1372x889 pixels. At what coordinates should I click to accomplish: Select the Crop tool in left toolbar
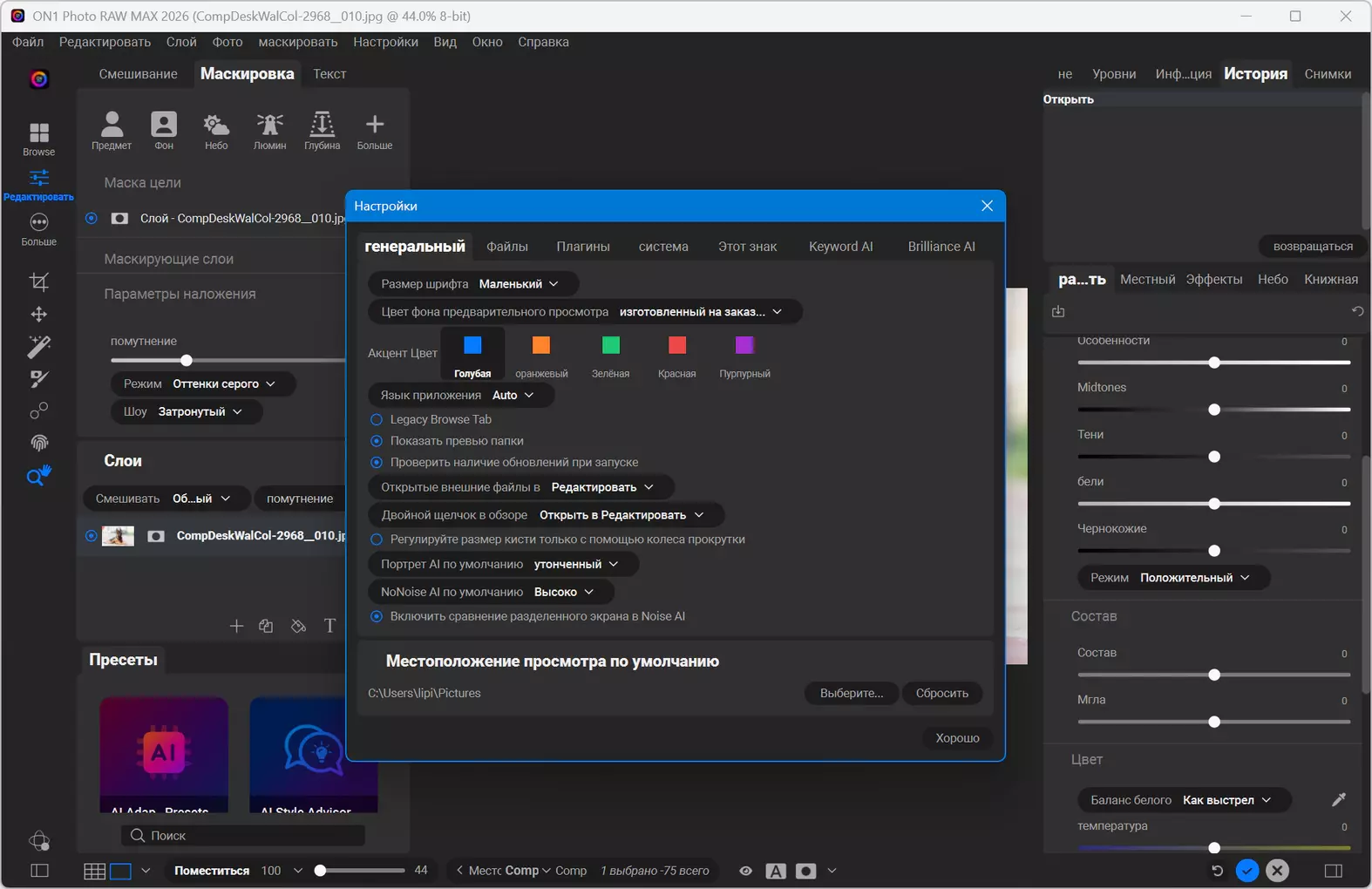pyautogui.click(x=38, y=282)
